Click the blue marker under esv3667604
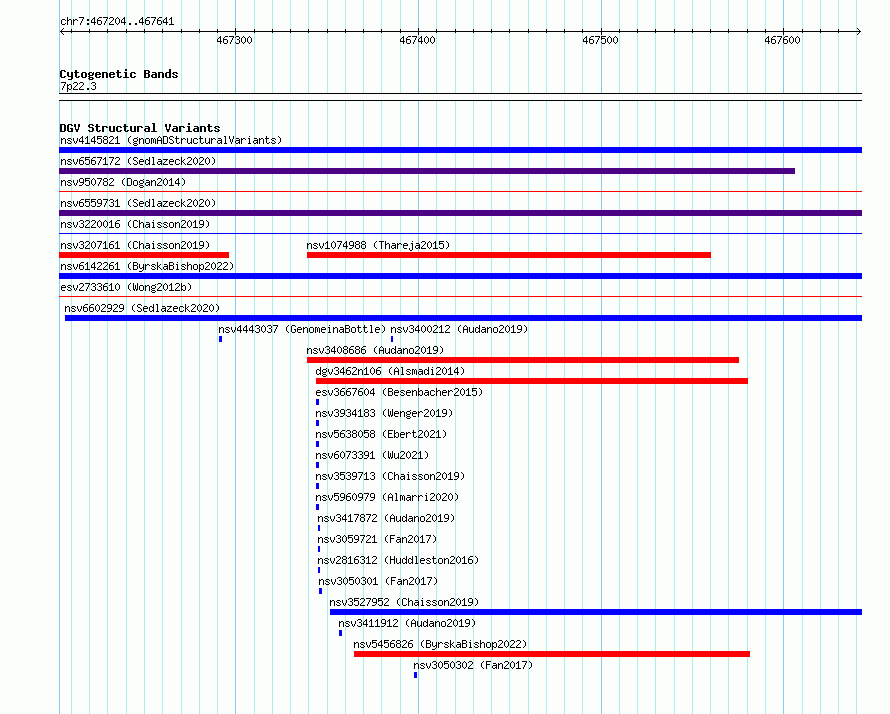The image size is (890, 714). (317, 402)
